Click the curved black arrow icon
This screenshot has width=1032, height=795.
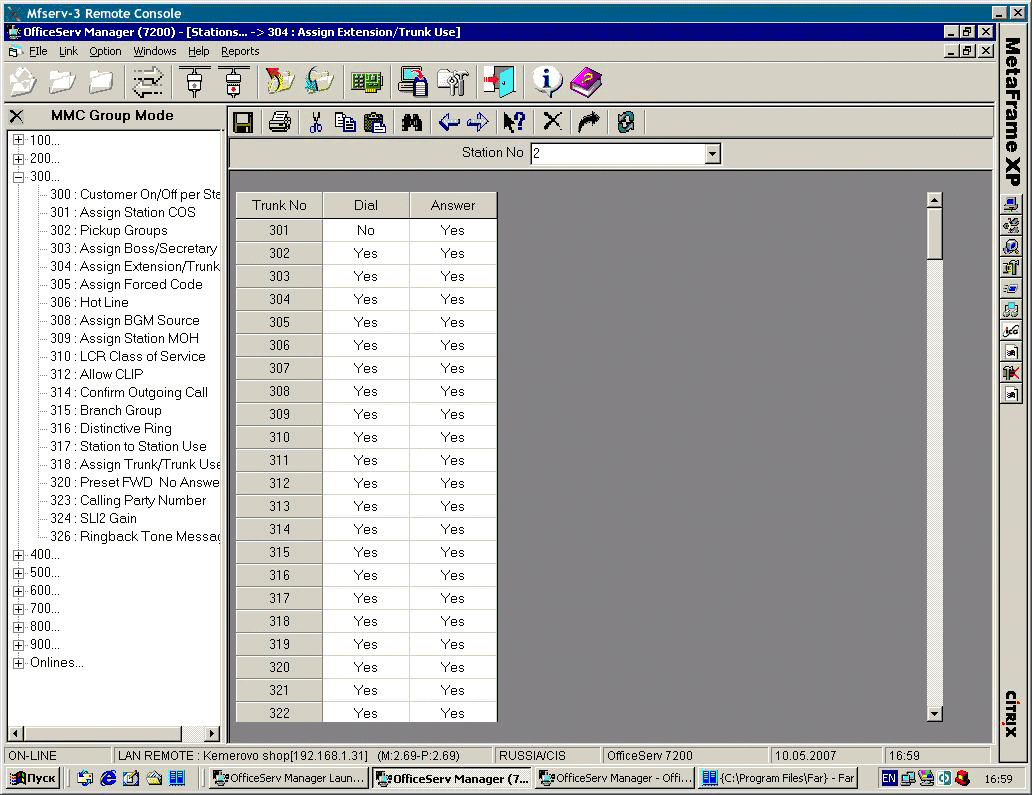588,122
